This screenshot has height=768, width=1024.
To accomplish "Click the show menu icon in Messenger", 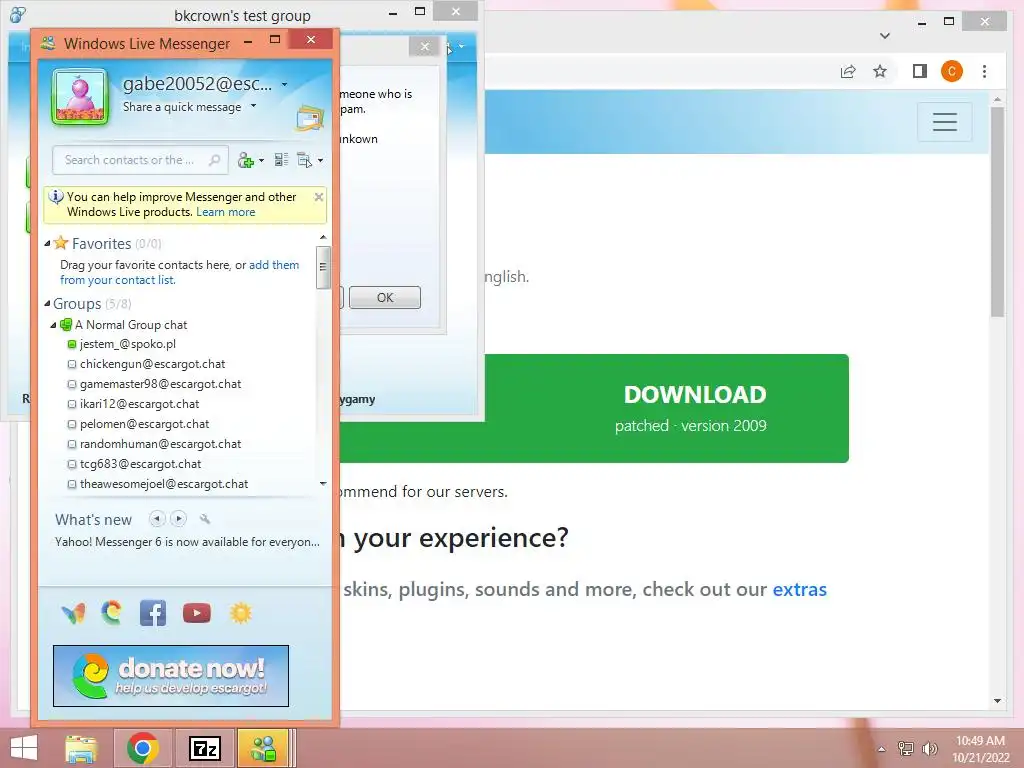I will point(304,160).
